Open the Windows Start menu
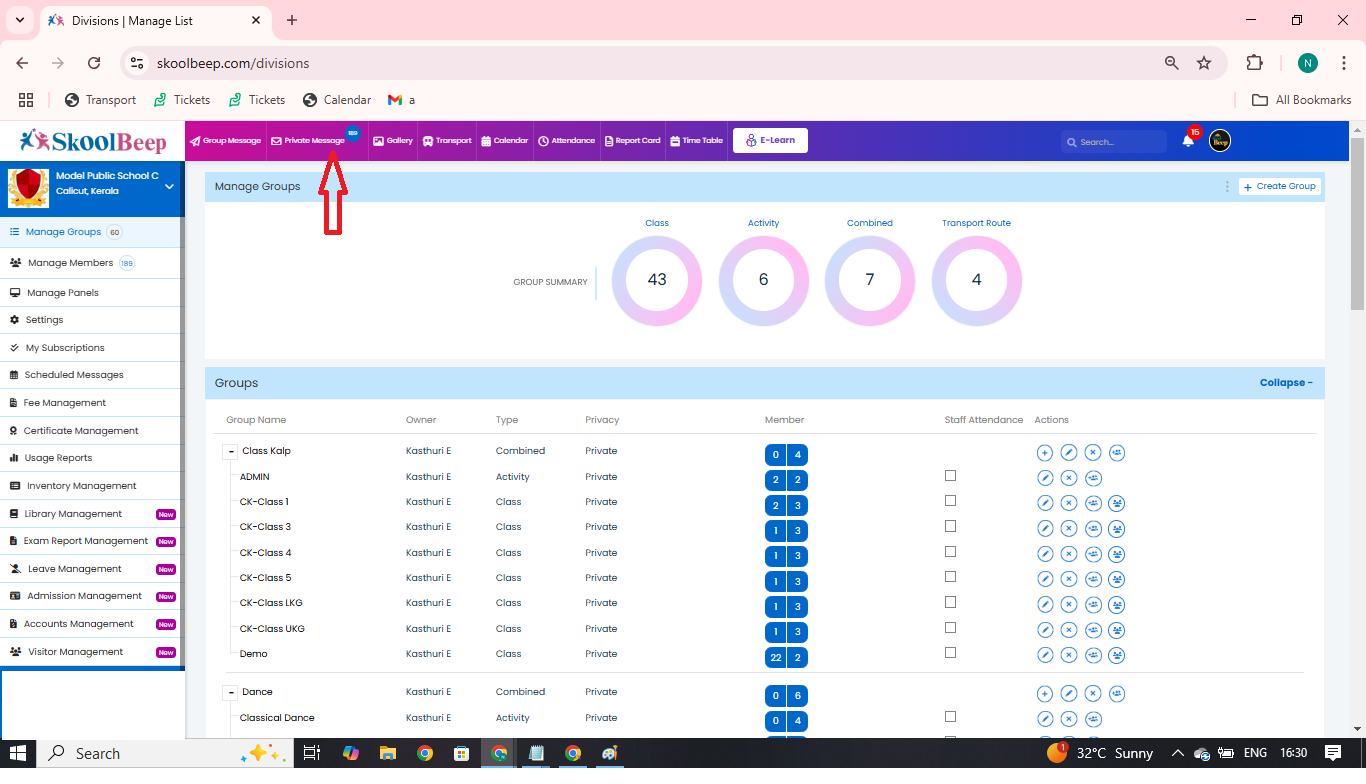 [x=18, y=753]
